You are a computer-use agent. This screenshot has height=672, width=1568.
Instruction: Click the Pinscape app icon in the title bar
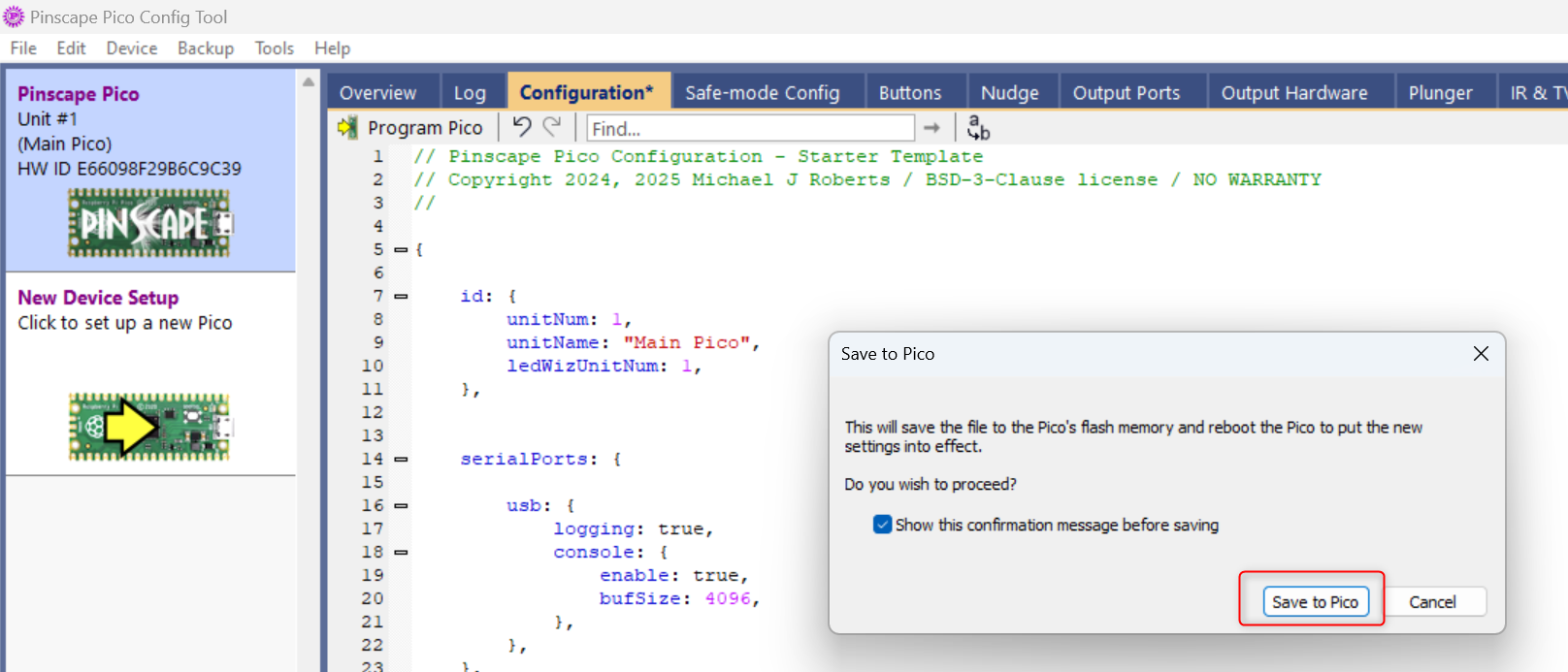14,16
